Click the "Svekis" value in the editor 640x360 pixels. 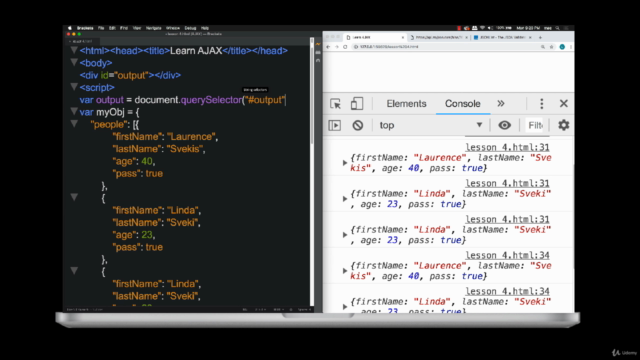tap(186, 149)
